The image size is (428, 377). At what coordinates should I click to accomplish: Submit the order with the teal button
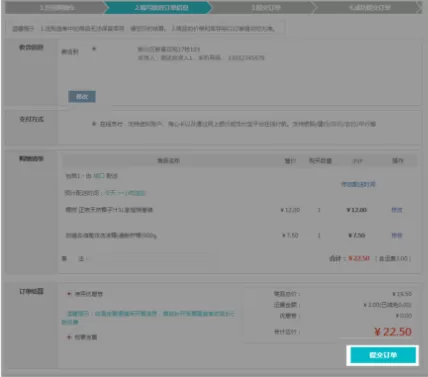pyautogui.click(x=383, y=355)
